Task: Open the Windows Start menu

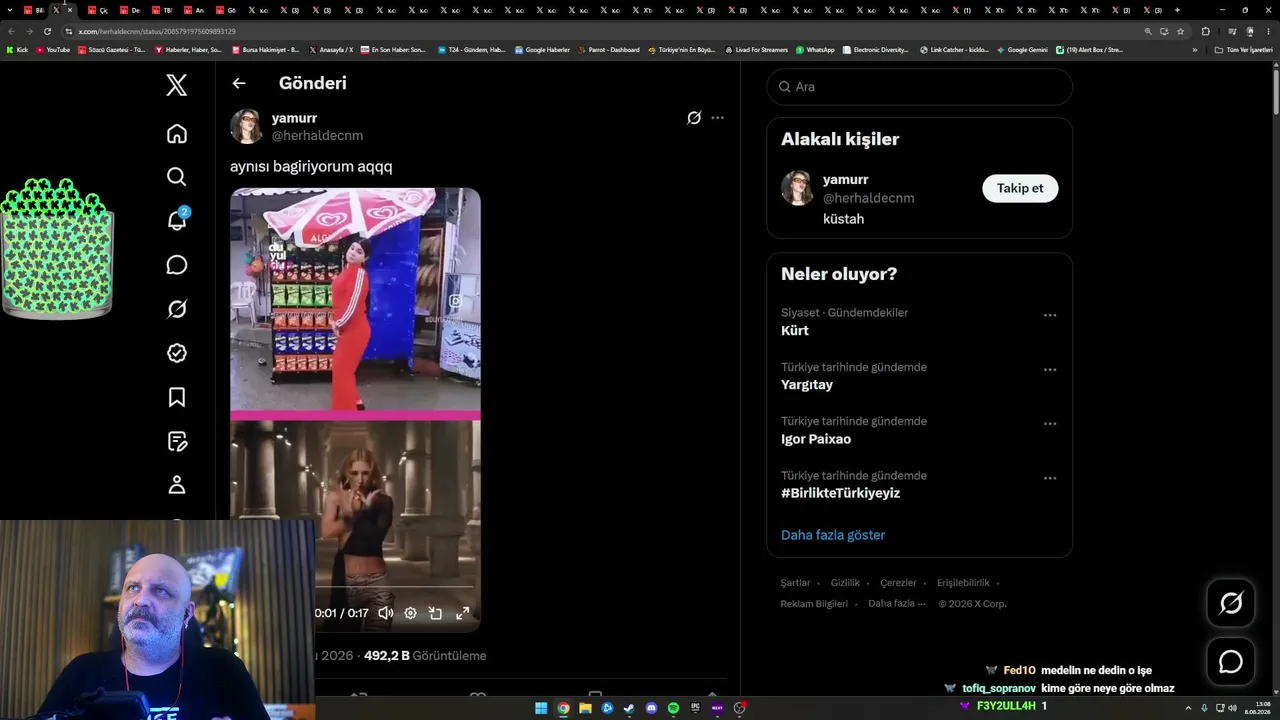Action: tap(541, 708)
